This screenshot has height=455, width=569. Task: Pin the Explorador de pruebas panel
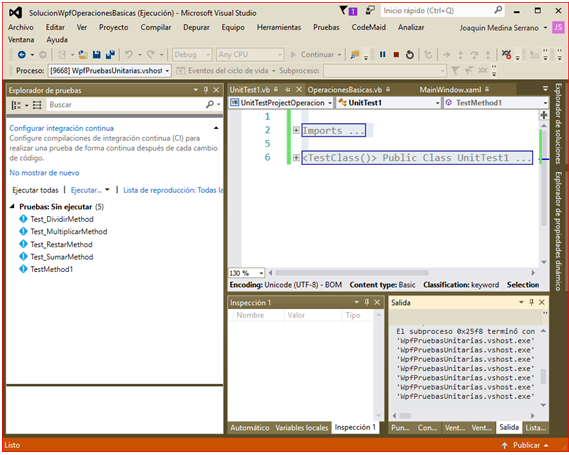point(206,90)
